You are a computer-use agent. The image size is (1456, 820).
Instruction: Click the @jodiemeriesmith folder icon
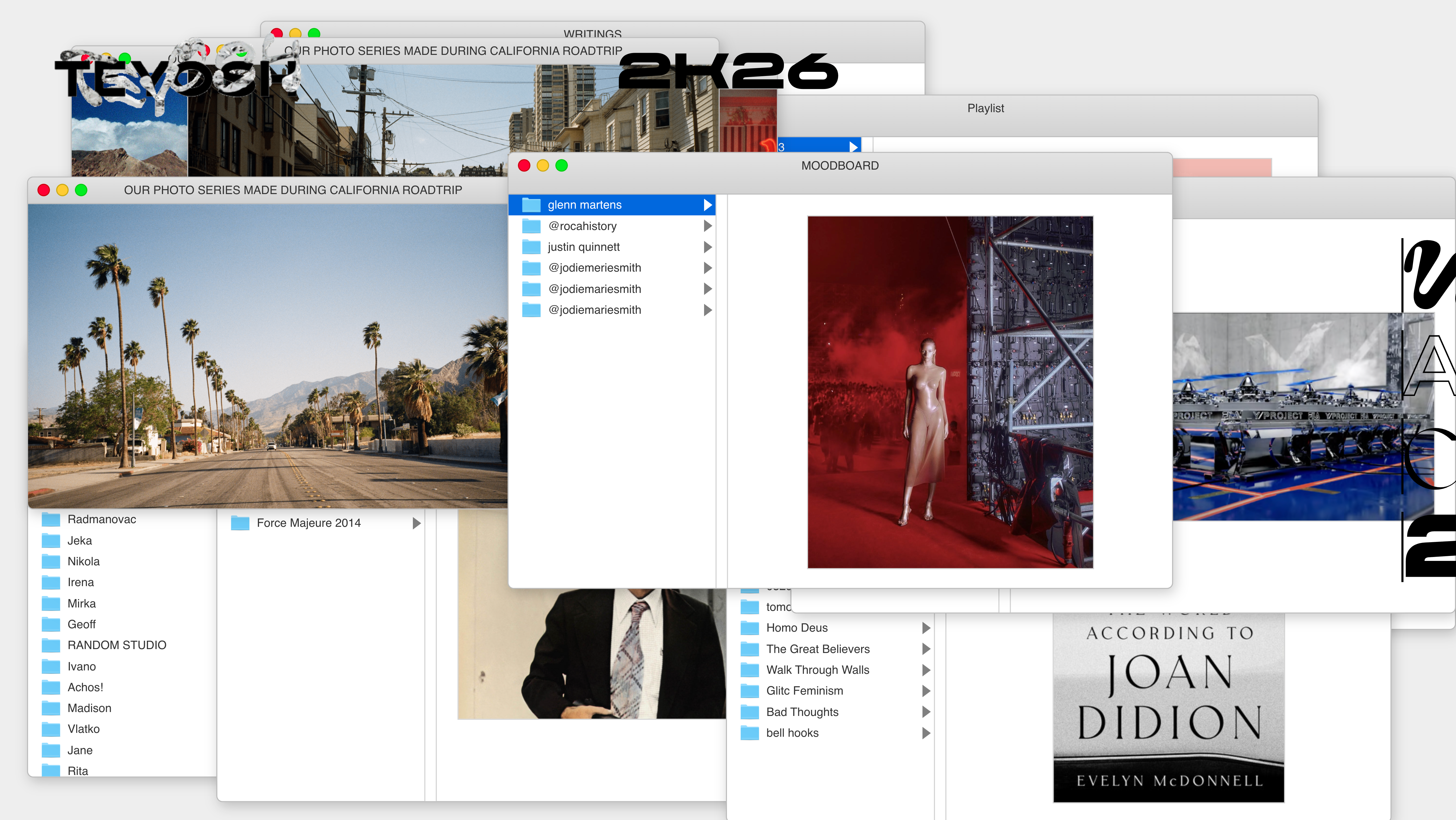531,268
